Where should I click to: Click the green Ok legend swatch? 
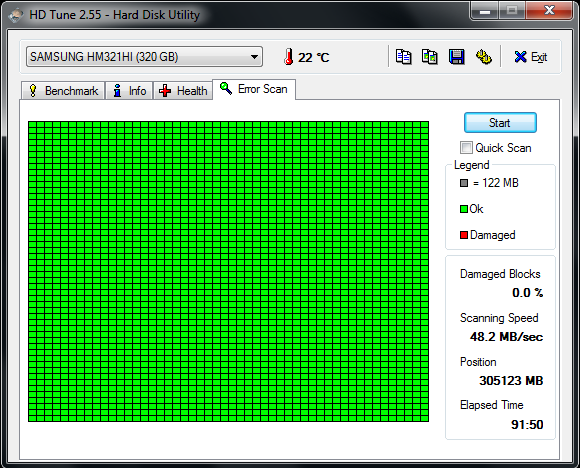tap(464, 209)
